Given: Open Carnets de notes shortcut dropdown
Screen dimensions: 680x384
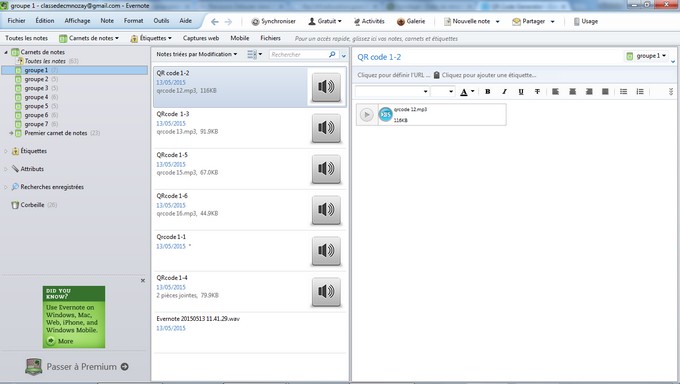Looking at the screenshot, I should [x=89, y=38].
